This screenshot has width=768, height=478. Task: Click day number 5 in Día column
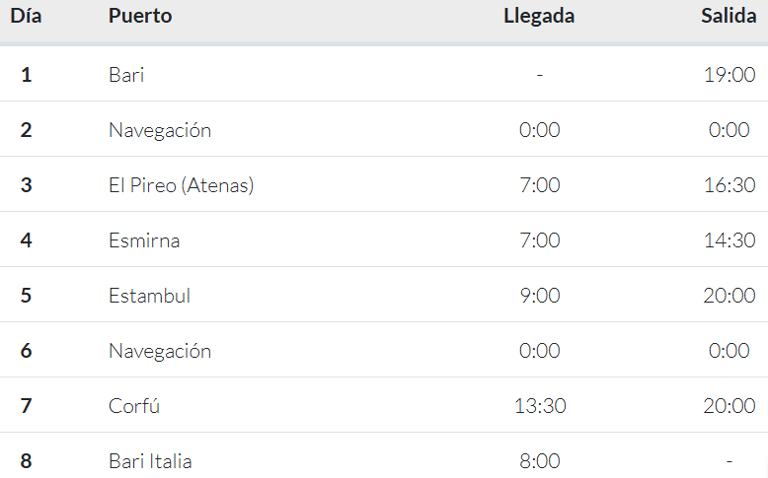(26, 296)
